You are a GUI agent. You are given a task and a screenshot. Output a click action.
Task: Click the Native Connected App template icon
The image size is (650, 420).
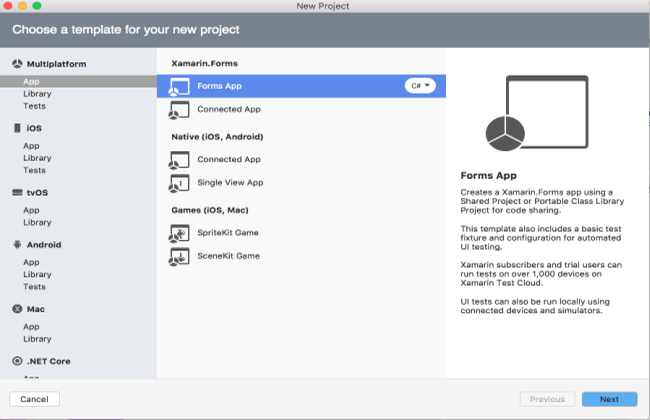(x=179, y=160)
